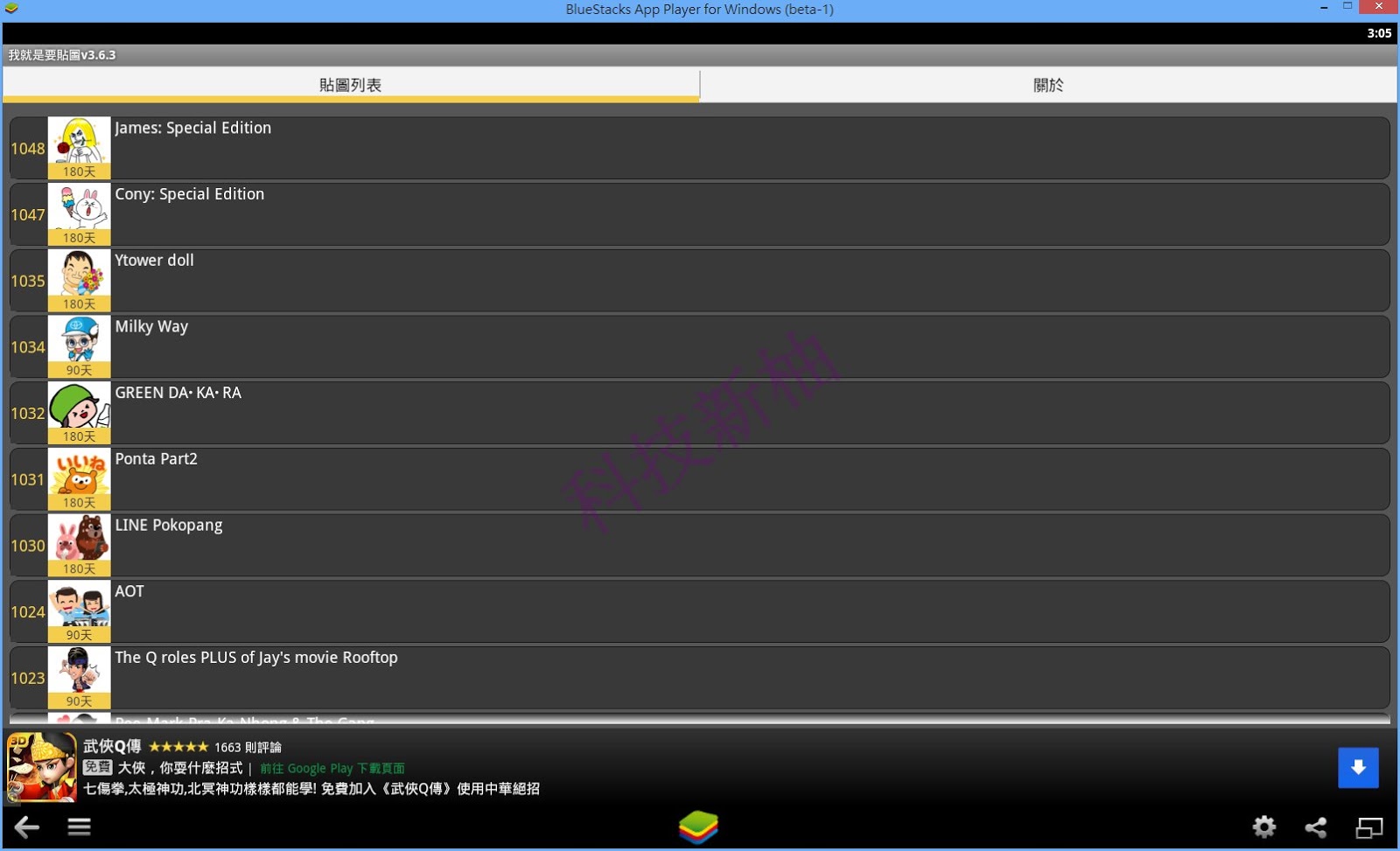Choose the Ponta Part2 sticker thumbnail
This screenshot has height=851, width=1400.
[x=79, y=479]
